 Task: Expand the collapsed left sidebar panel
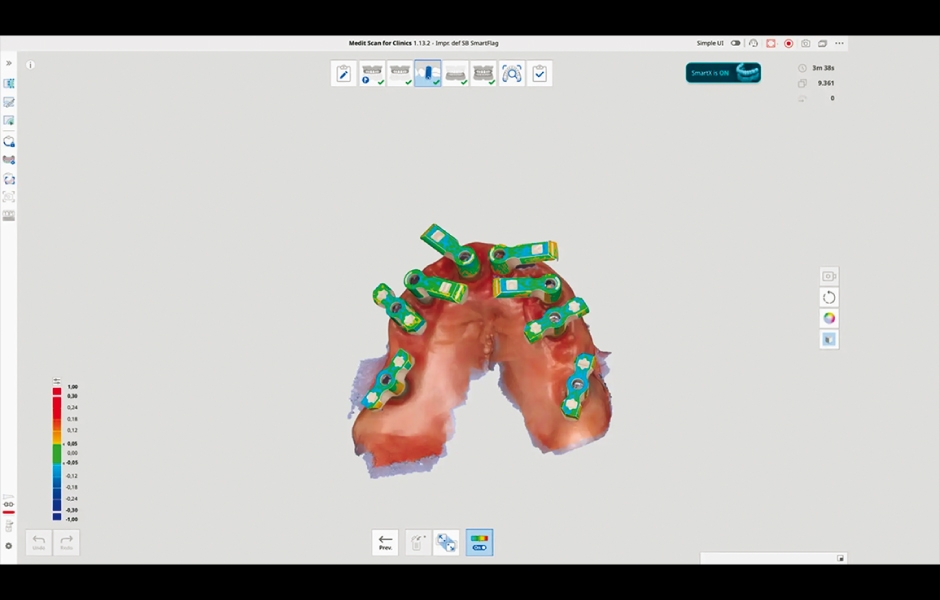point(10,61)
